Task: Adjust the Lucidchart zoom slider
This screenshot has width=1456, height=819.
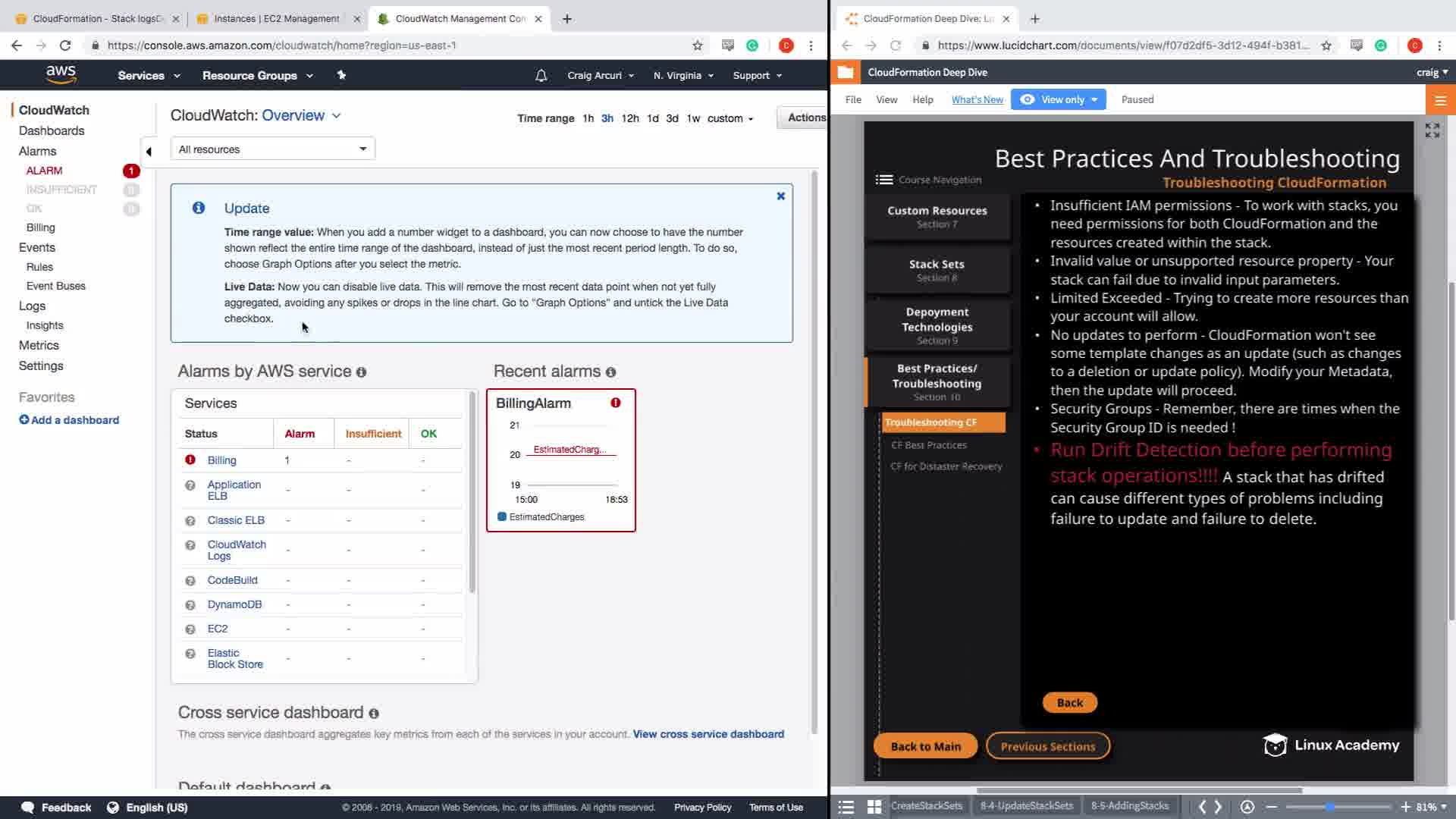Action: tap(1330, 807)
